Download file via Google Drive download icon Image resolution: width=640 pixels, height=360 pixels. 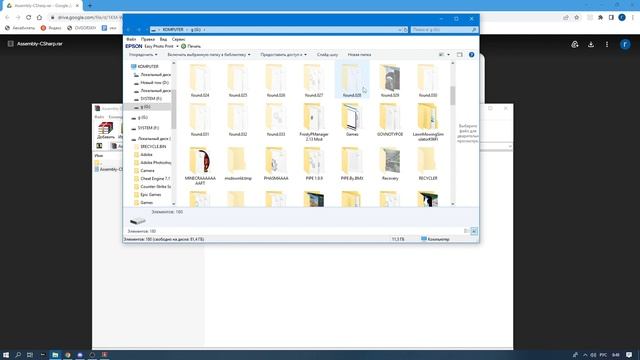591,44
